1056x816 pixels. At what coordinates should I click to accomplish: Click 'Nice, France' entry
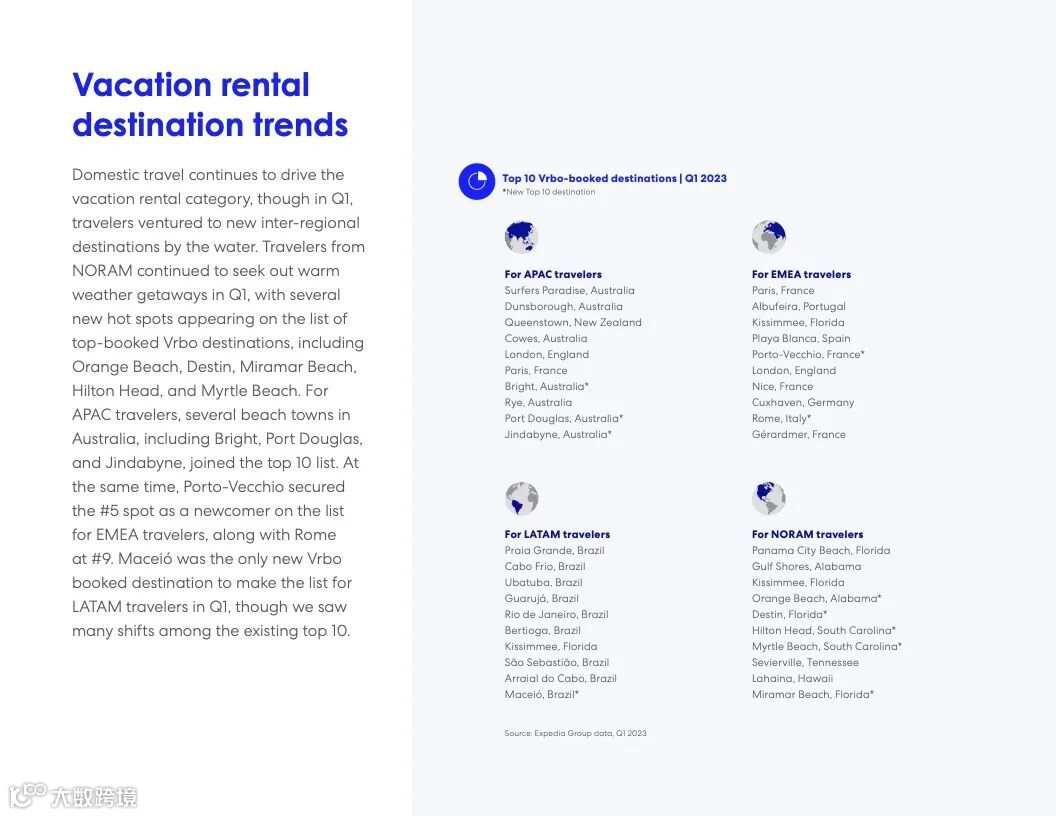click(x=782, y=386)
